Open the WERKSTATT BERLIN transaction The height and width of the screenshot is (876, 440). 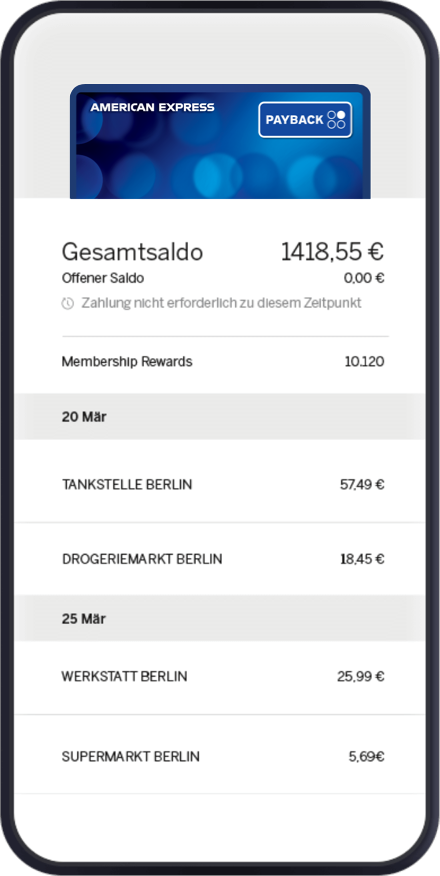(220, 677)
